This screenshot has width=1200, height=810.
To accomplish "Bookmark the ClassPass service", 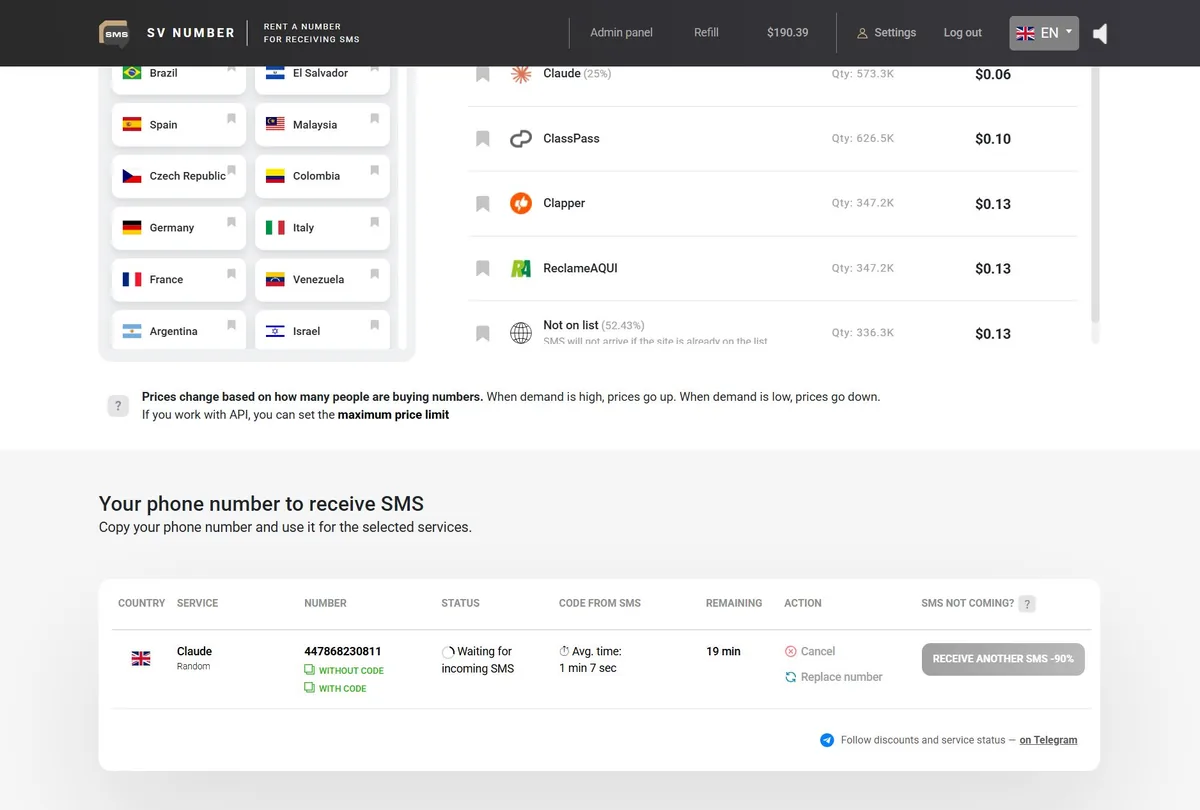I will [483, 139].
